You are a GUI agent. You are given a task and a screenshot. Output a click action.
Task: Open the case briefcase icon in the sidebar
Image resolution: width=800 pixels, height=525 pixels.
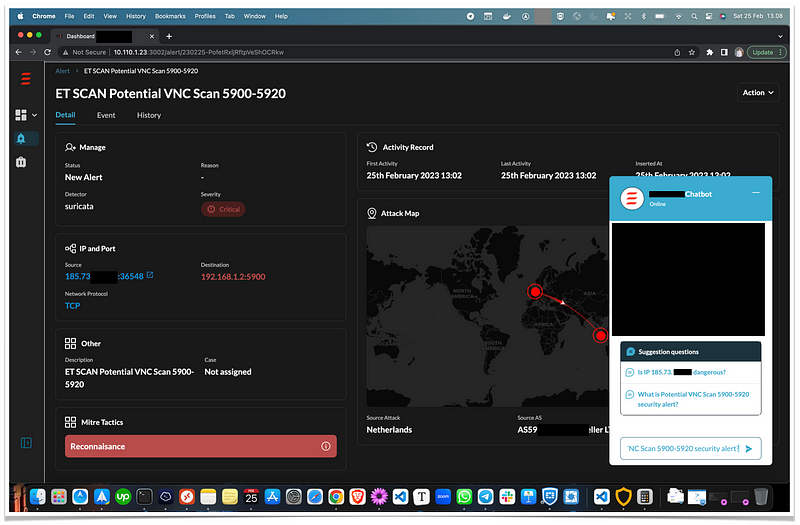click(21, 162)
